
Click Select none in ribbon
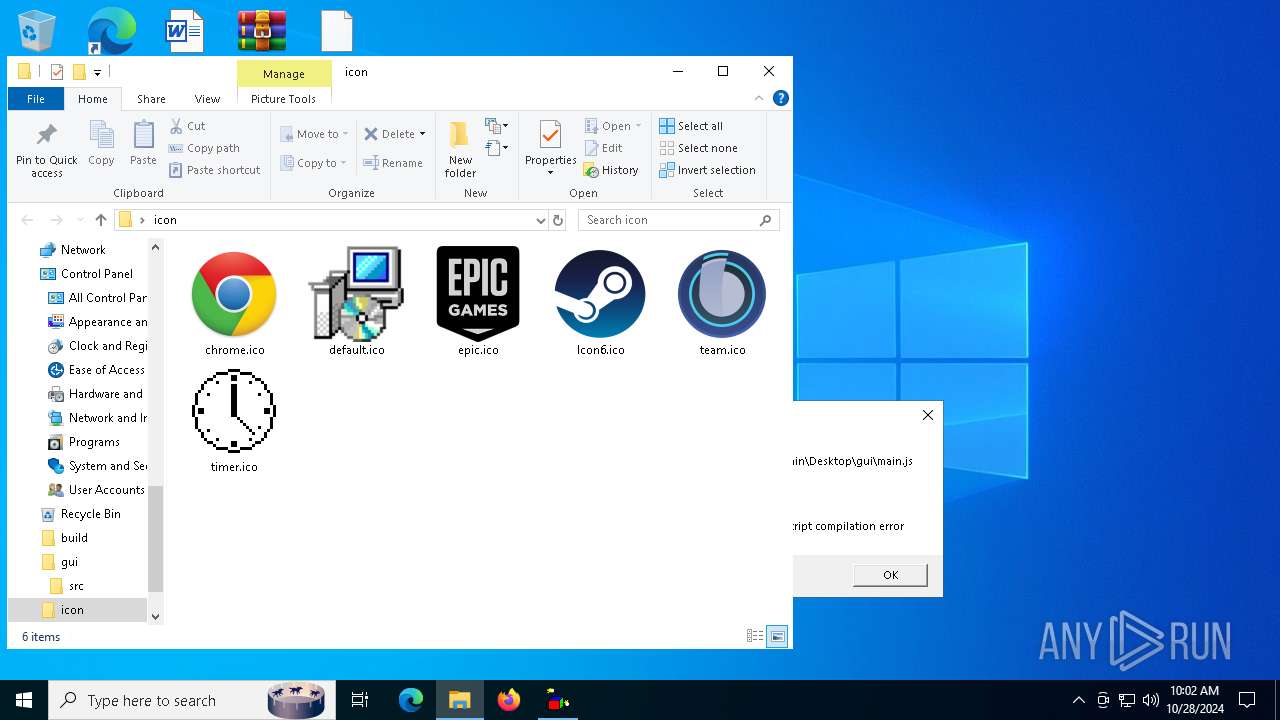[x=698, y=148]
